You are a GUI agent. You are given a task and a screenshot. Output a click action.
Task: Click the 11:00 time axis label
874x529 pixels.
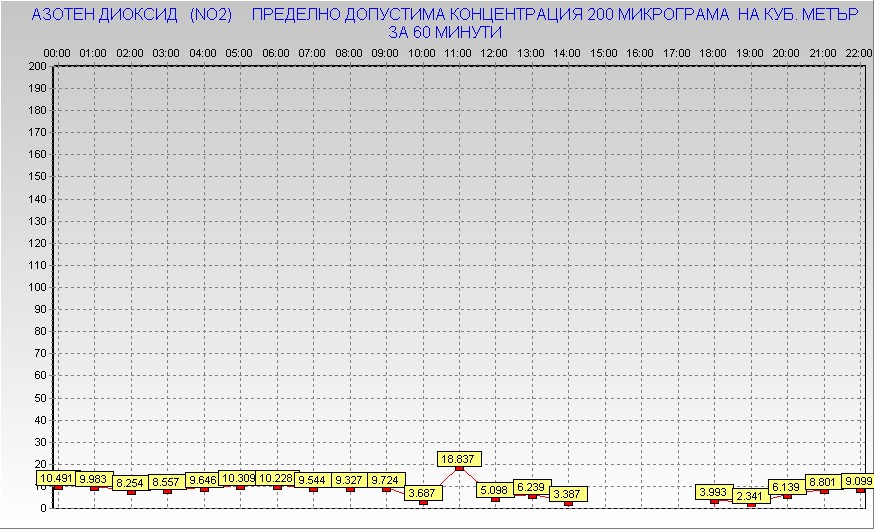pyautogui.click(x=458, y=53)
